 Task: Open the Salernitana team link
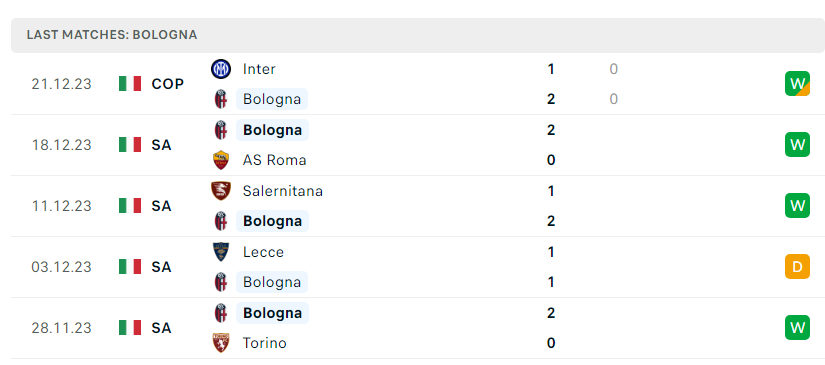pyautogui.click(x=283, y=190)
